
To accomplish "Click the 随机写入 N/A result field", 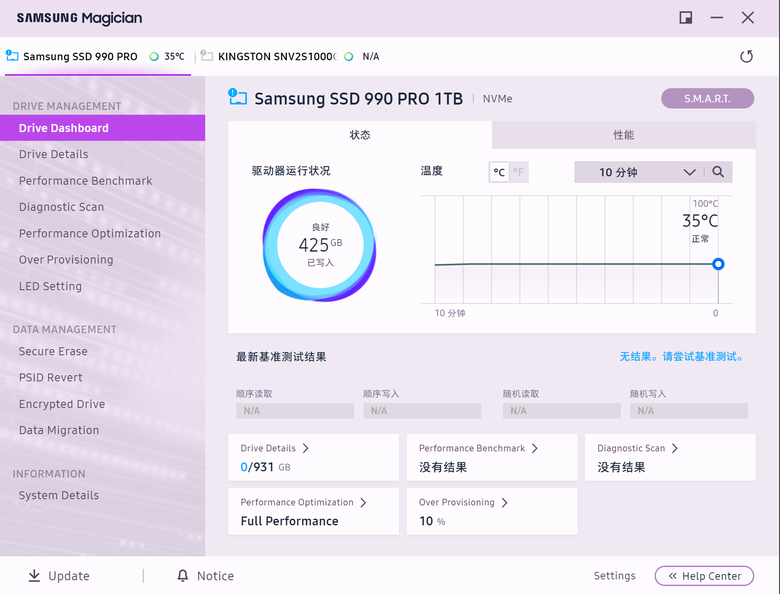I will click(x=689, y=411).
